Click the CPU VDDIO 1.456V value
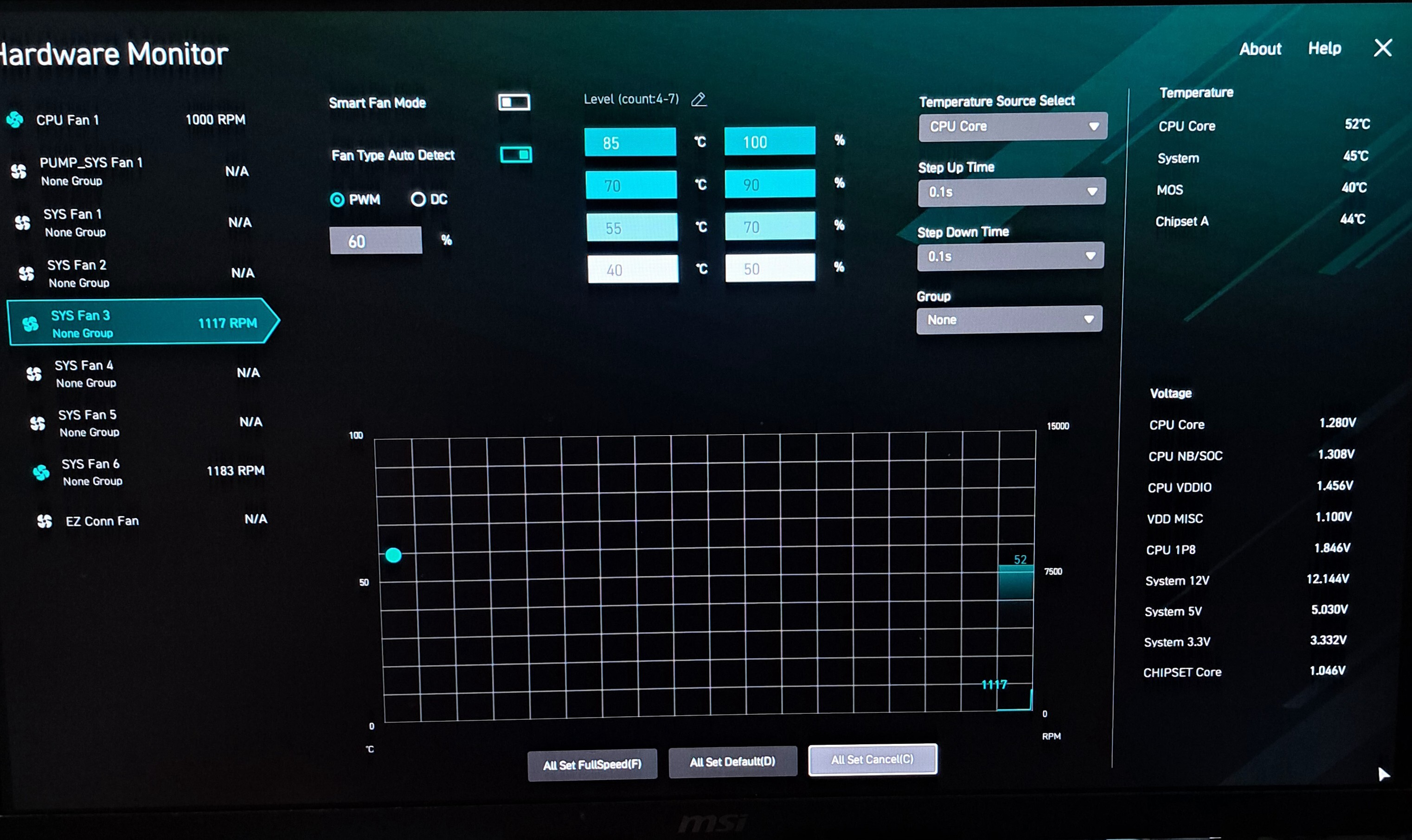Viewport: 1412px width, 840px height. point(1335,486)
